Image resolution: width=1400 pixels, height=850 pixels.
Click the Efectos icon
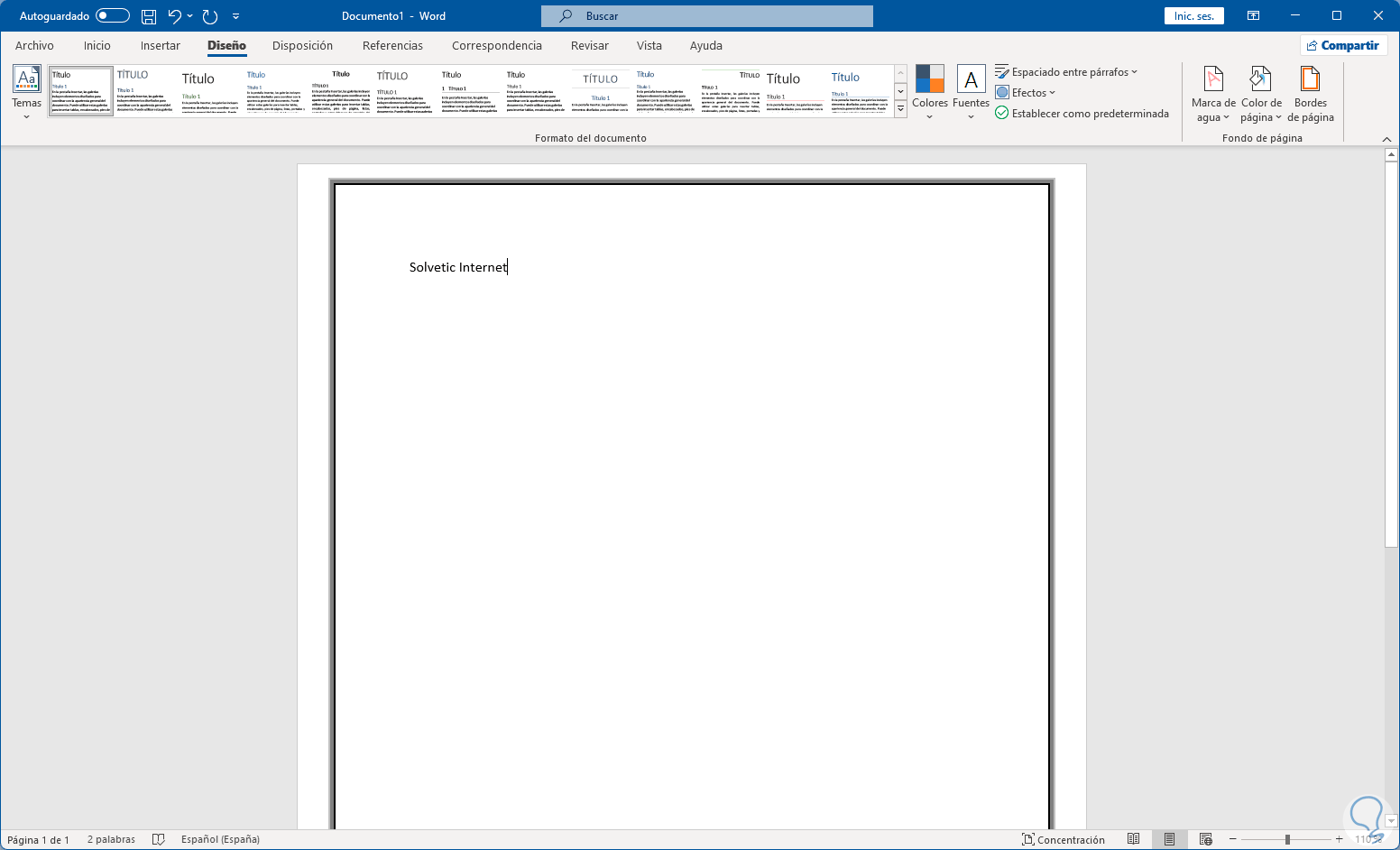1002,93
